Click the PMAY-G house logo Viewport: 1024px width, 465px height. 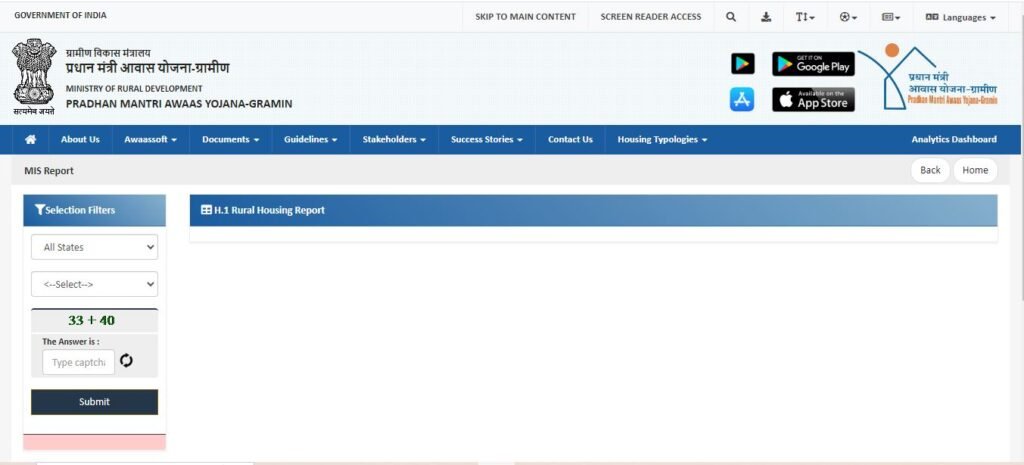(929, 77)
